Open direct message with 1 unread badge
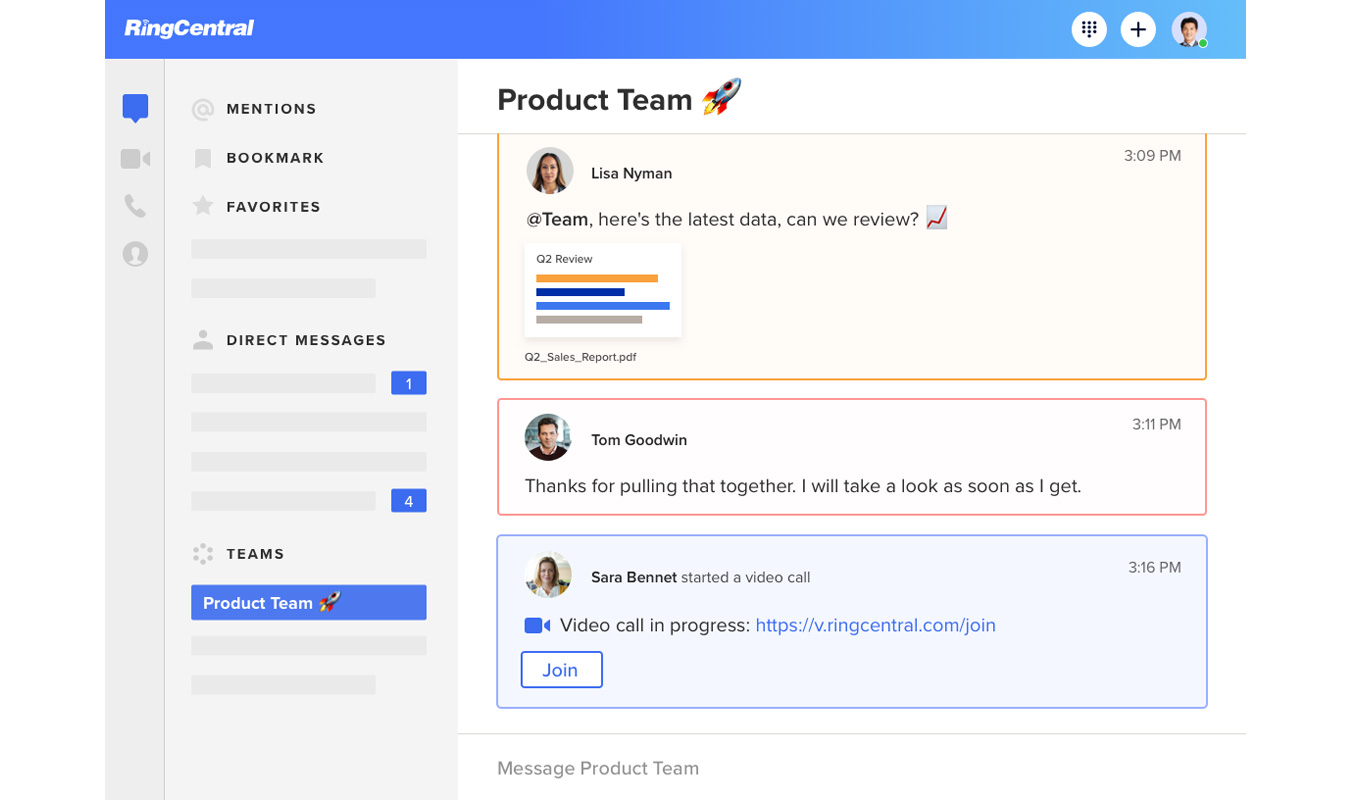The image size is (1350, 800). pos(309,383)
